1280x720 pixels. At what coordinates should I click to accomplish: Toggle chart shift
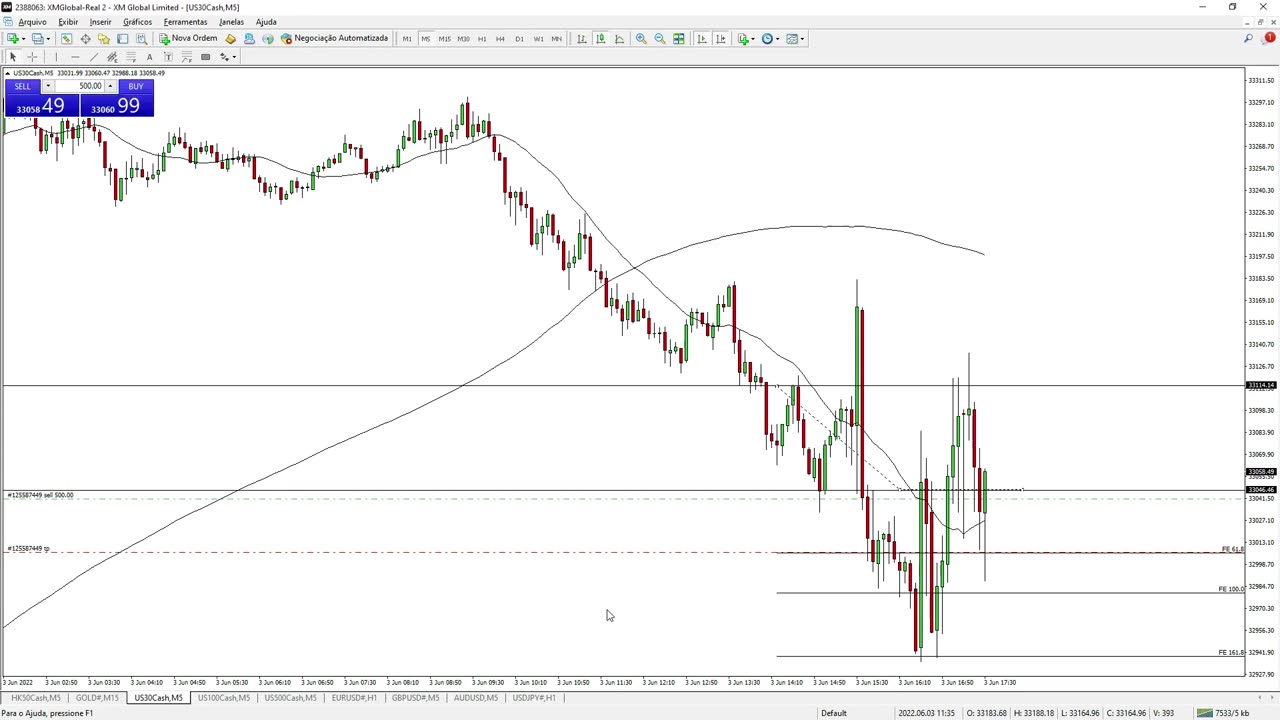tap(721, 39)
